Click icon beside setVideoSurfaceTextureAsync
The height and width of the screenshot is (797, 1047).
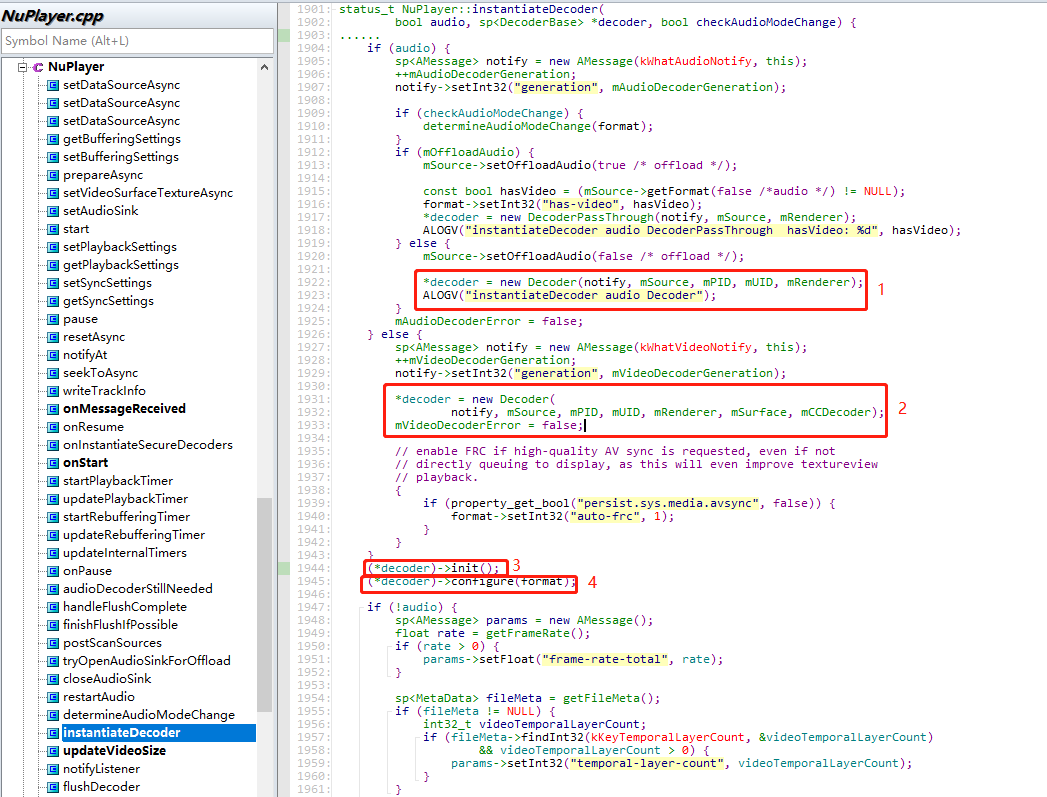coord(53,193)
